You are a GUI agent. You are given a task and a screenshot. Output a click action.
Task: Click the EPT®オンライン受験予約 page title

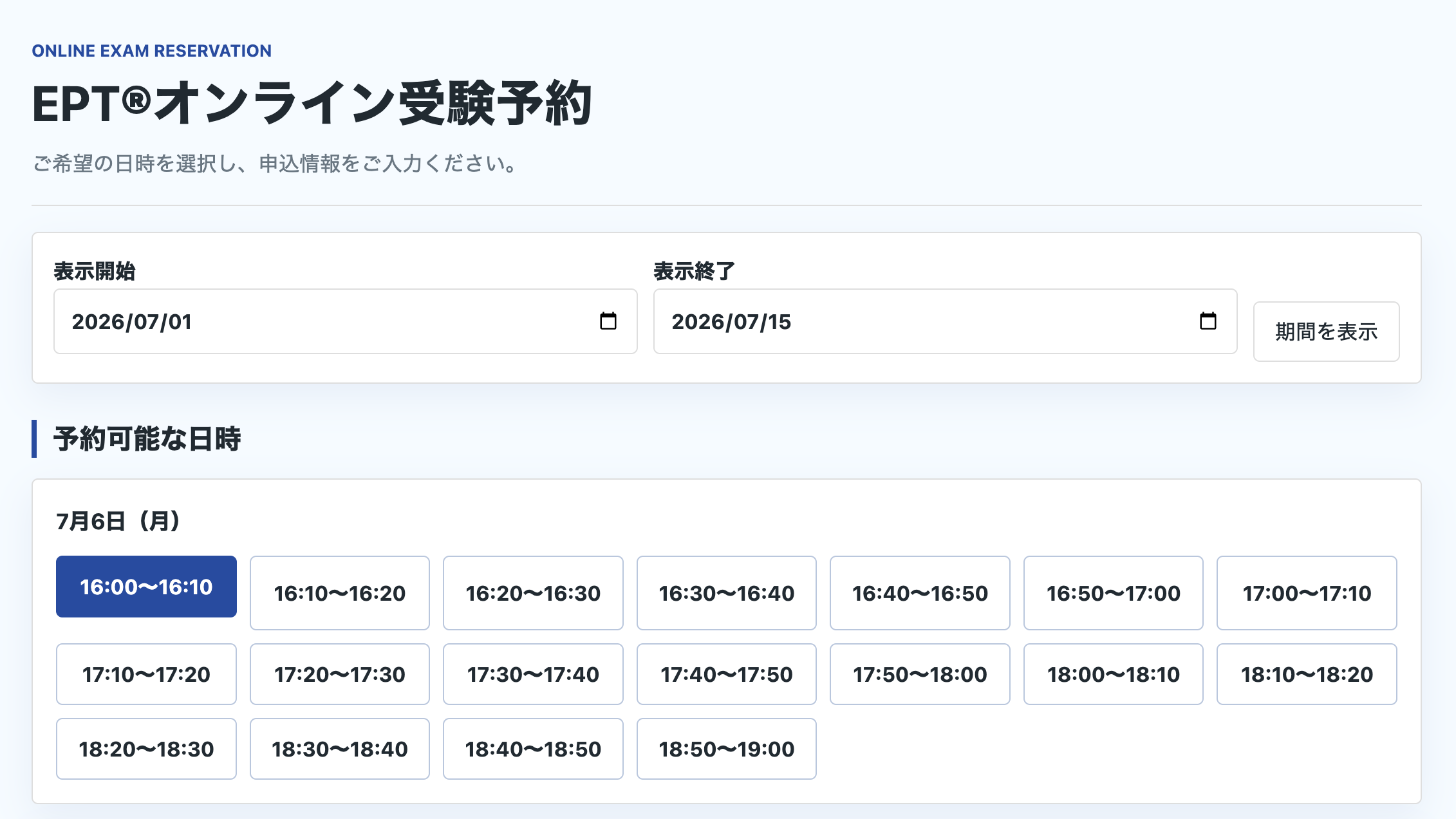(312, 103)
